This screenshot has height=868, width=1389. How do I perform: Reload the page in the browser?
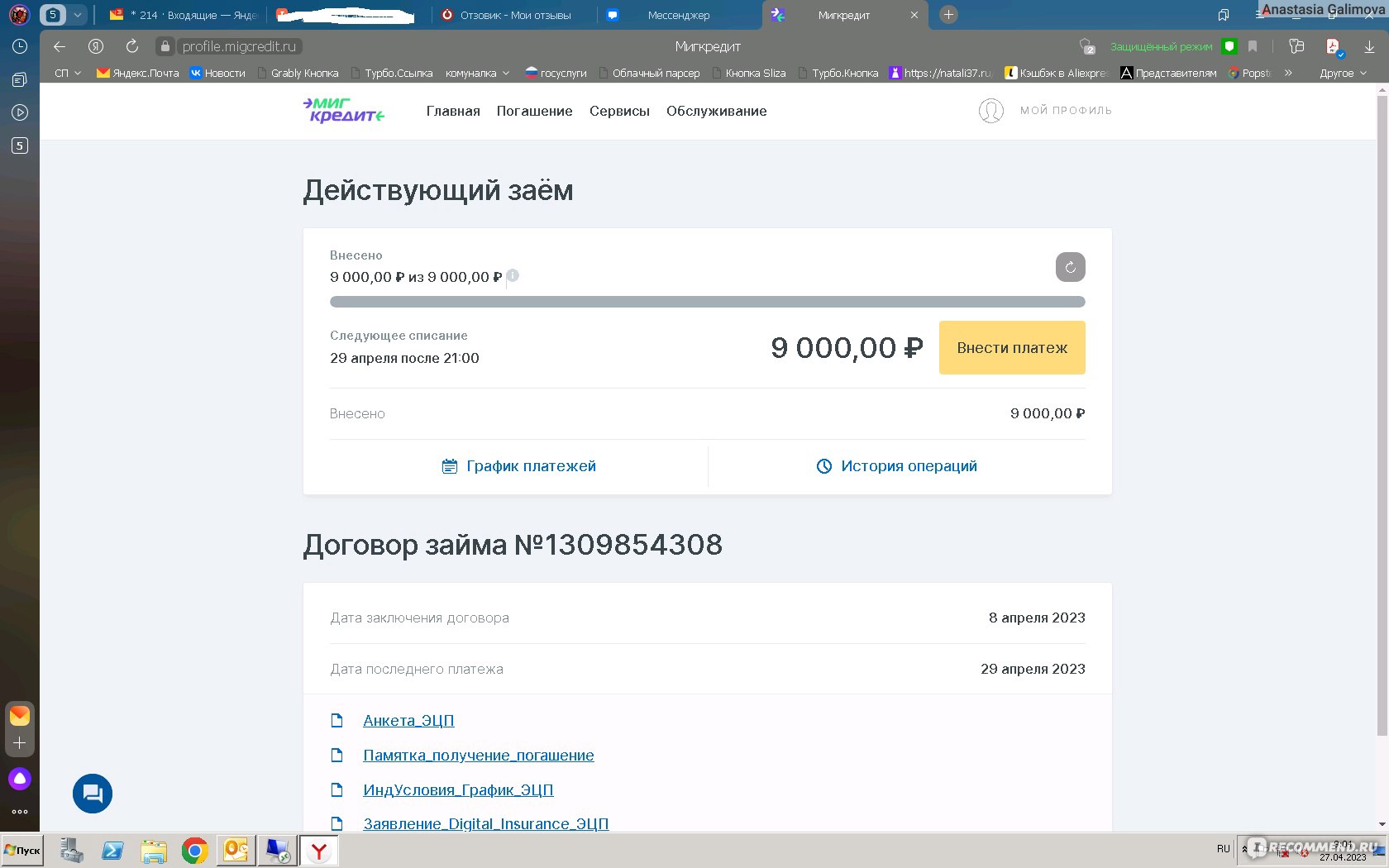(x=132, y=46)
